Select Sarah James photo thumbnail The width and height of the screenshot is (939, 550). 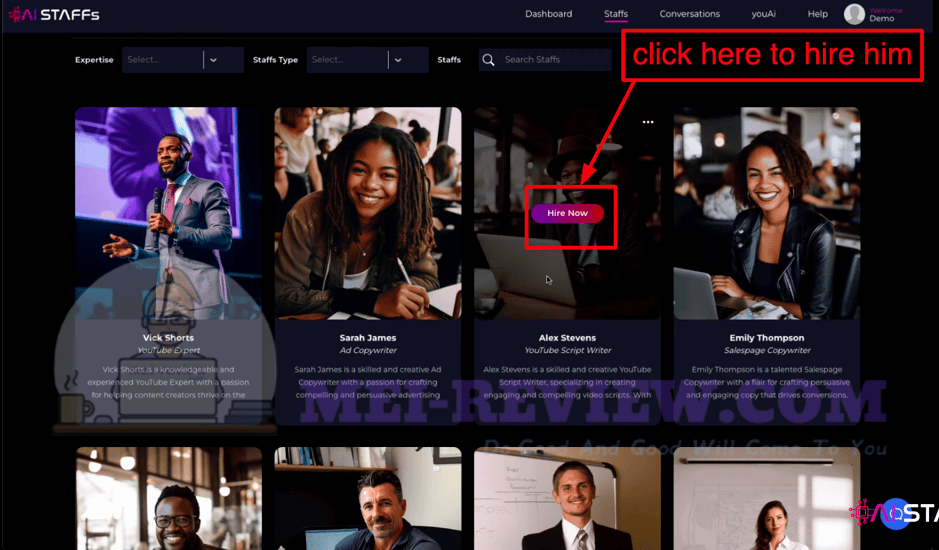tap(368, 213)
